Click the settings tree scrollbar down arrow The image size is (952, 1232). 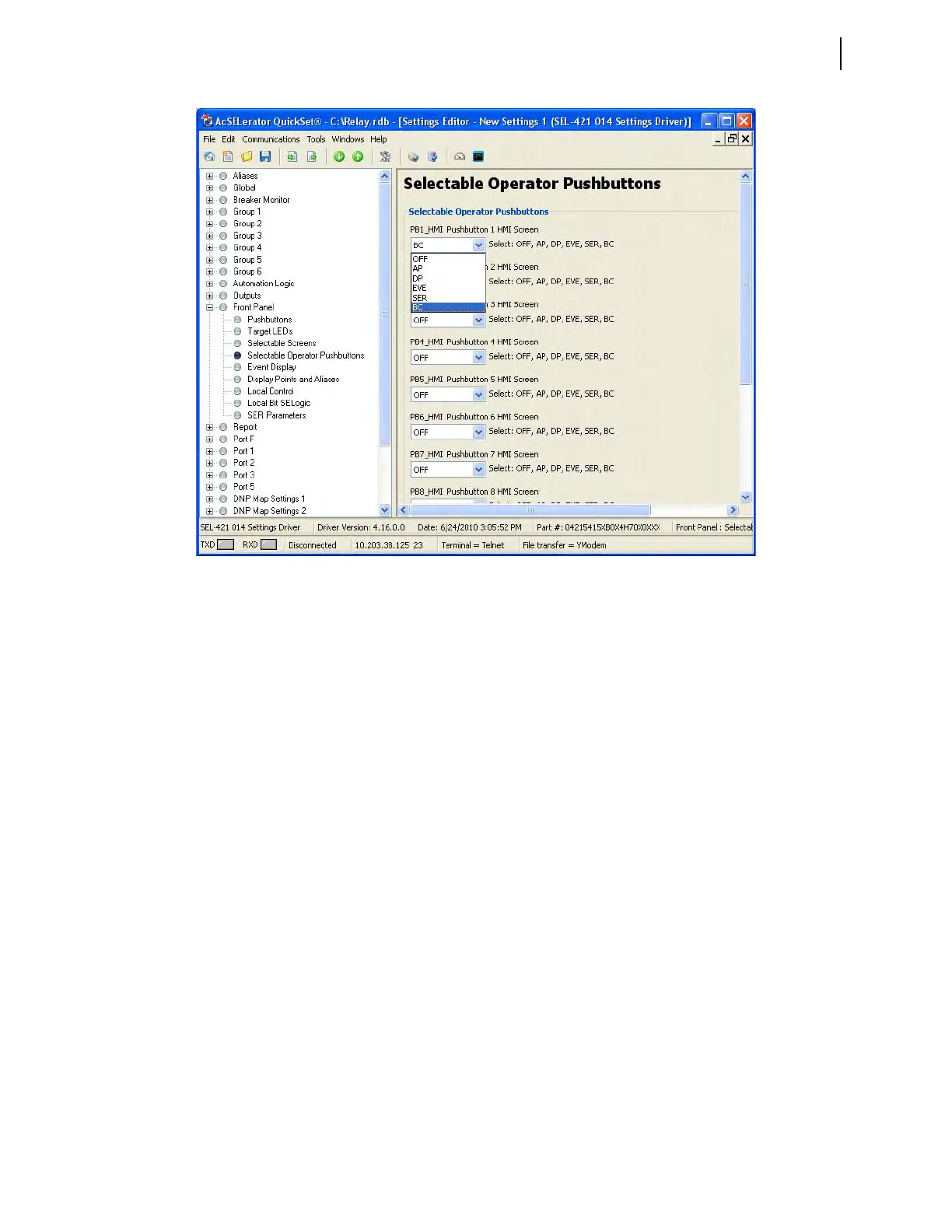click(x=384, y=510)
